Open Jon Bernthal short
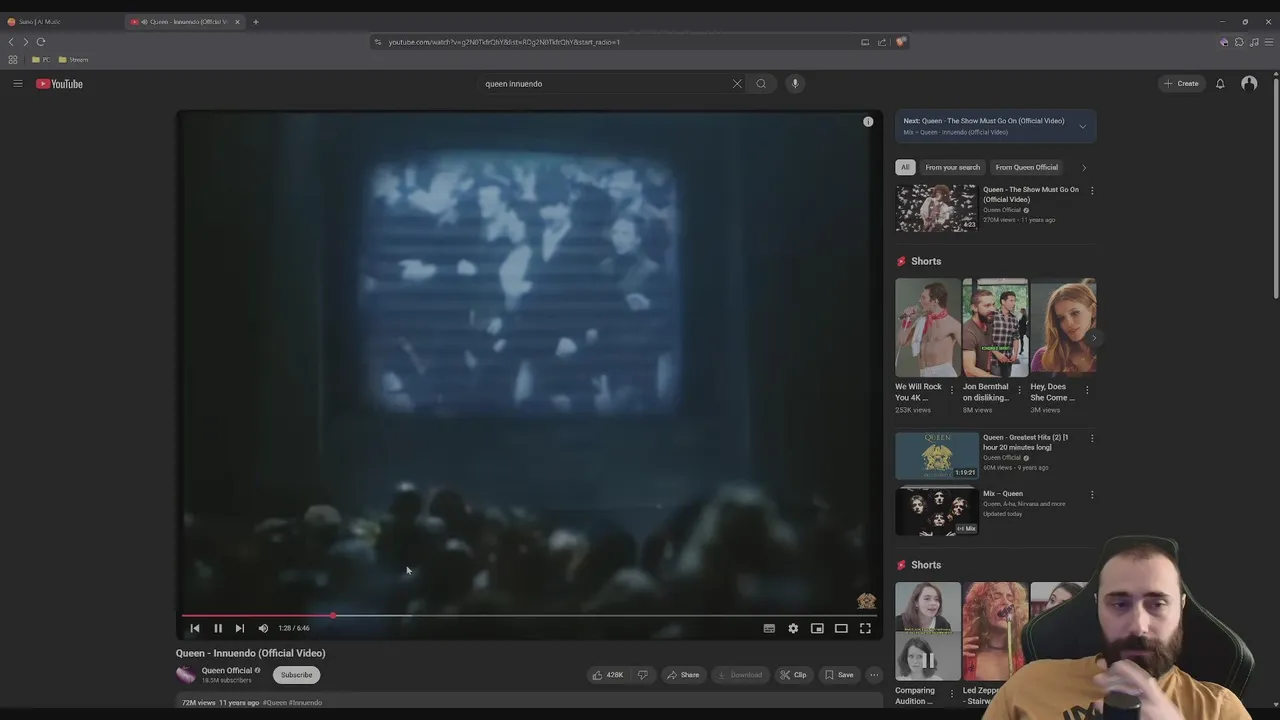The height and width of the screenshot is (720, 1280). click(995, 328)
